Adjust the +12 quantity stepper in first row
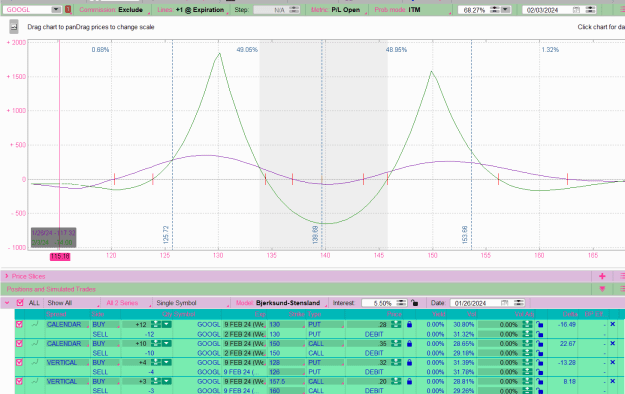The width and height of the screenshot is (625, 394). [156, 325]
